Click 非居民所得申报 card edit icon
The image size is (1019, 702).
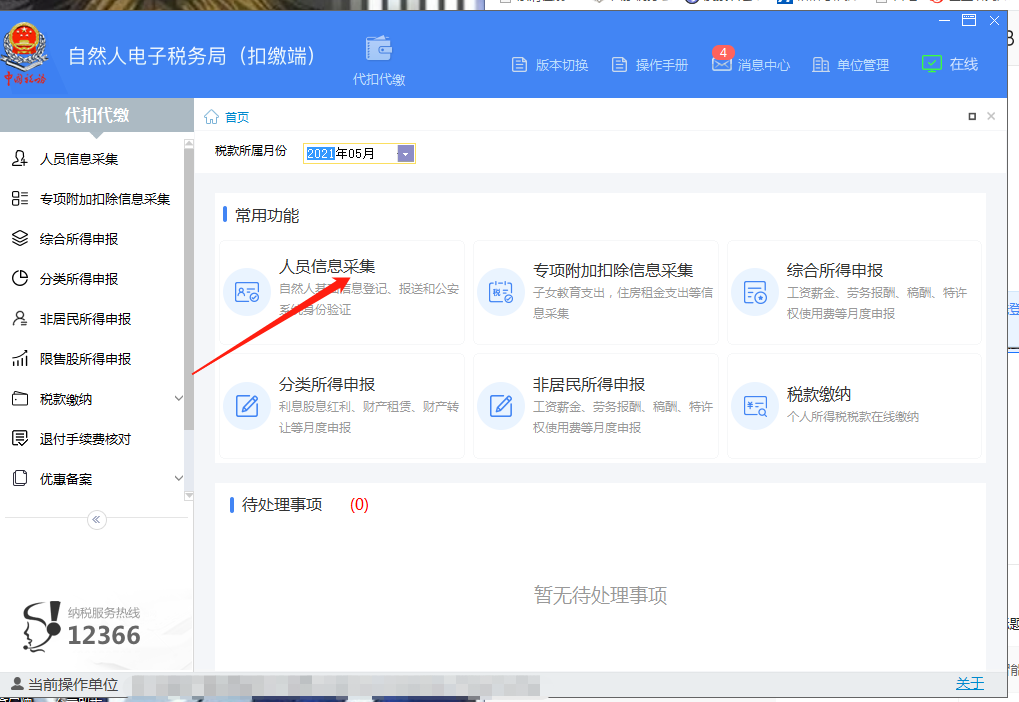coord(501,406)
